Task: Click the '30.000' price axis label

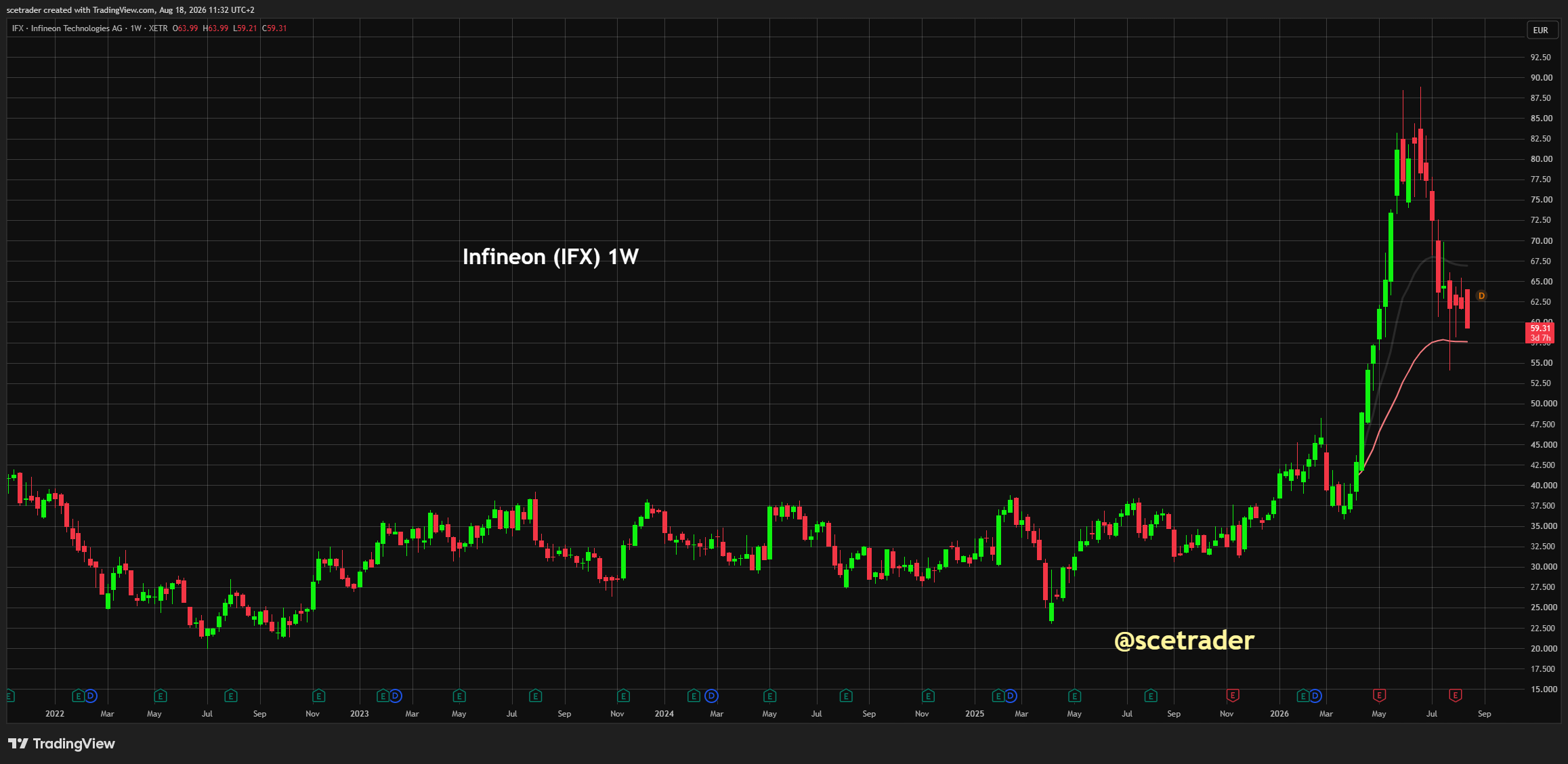Action: click(1544, 567)
